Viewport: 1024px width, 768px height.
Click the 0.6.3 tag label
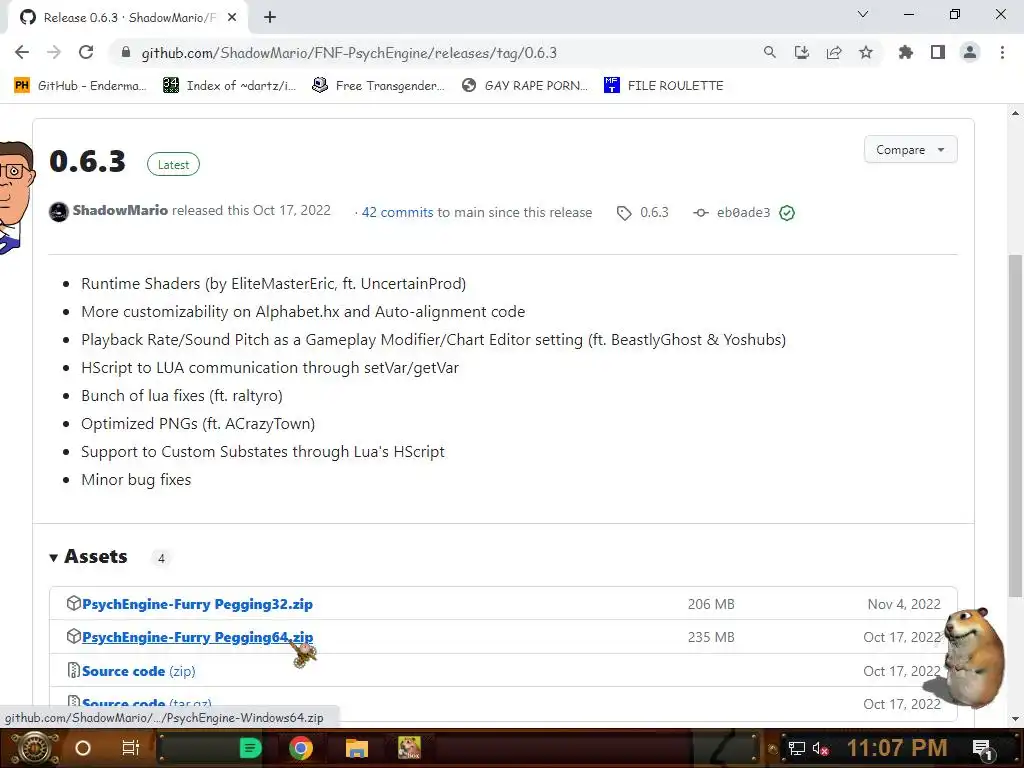click(x=654, y=212)
